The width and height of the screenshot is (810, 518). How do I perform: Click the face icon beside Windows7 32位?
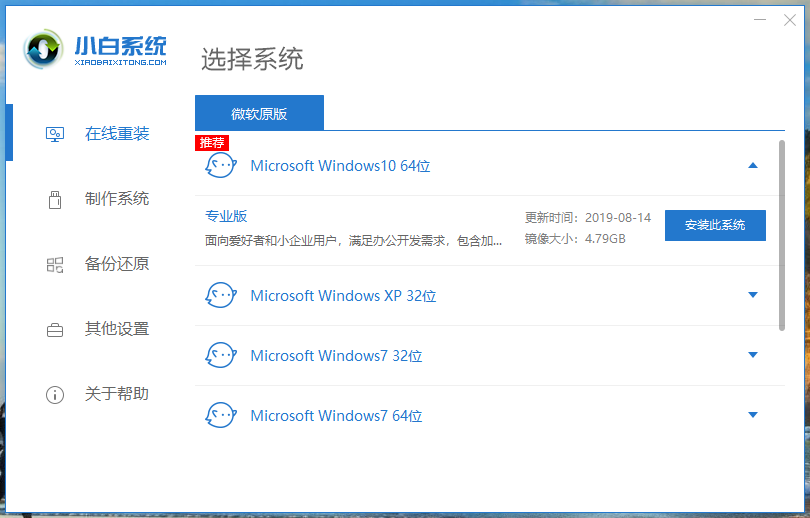(x=221, y=355)
